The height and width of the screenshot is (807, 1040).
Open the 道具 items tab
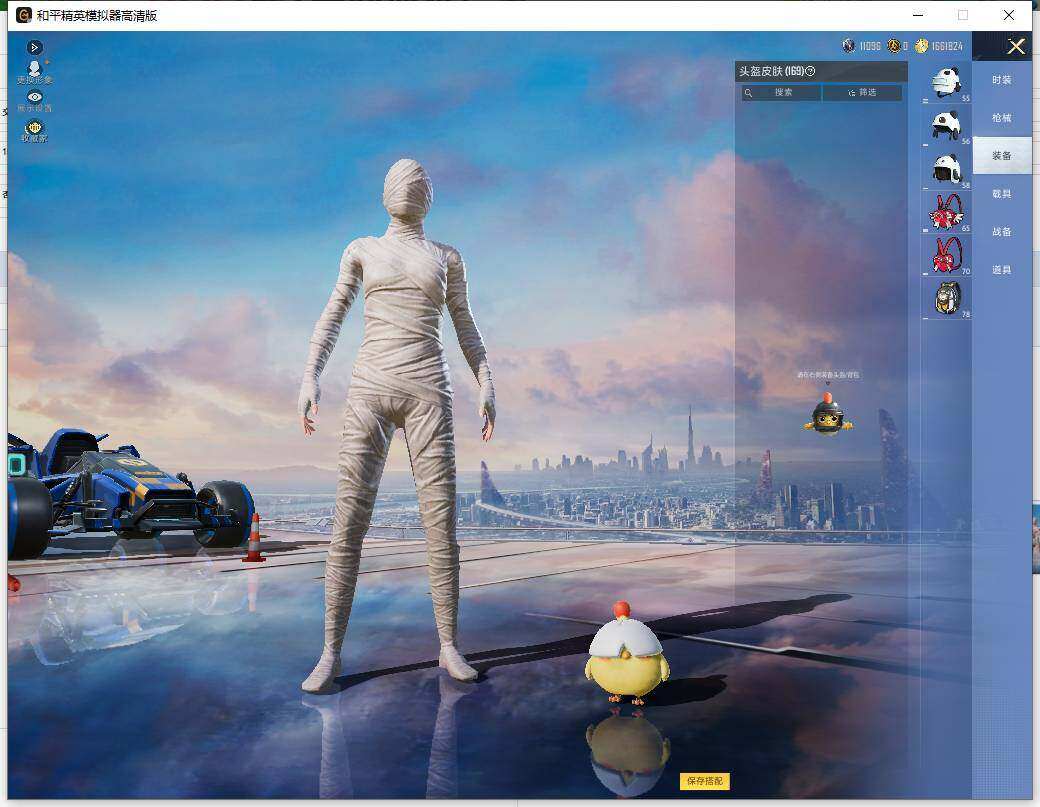[x=1002, y=270]
